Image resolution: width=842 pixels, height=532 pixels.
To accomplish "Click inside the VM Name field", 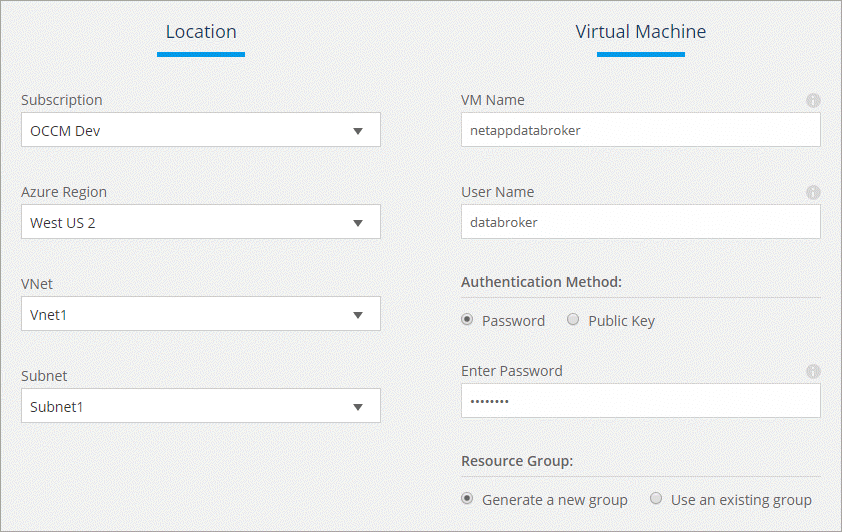I will pos(640,130).
